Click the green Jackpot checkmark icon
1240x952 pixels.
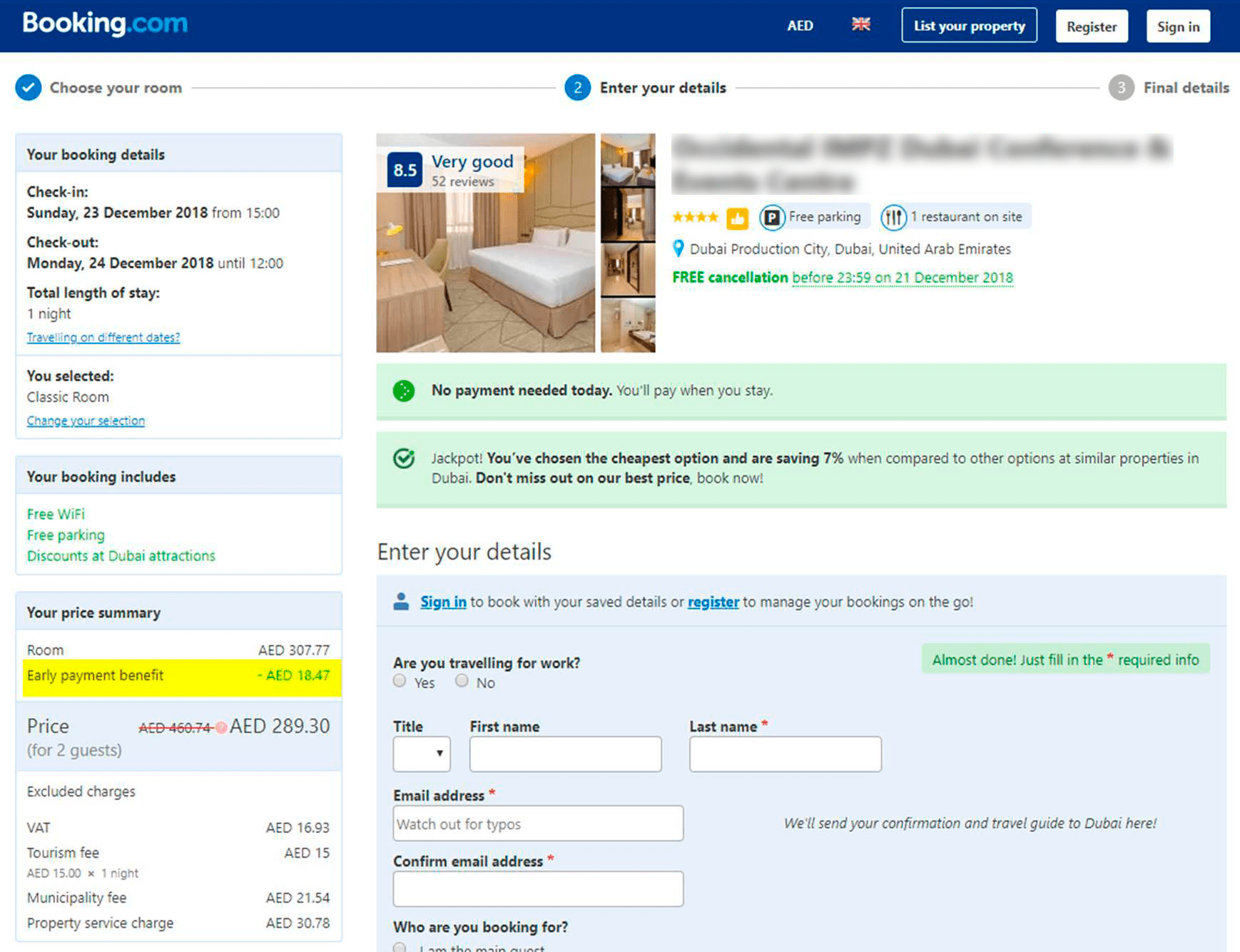pos(404,459)
